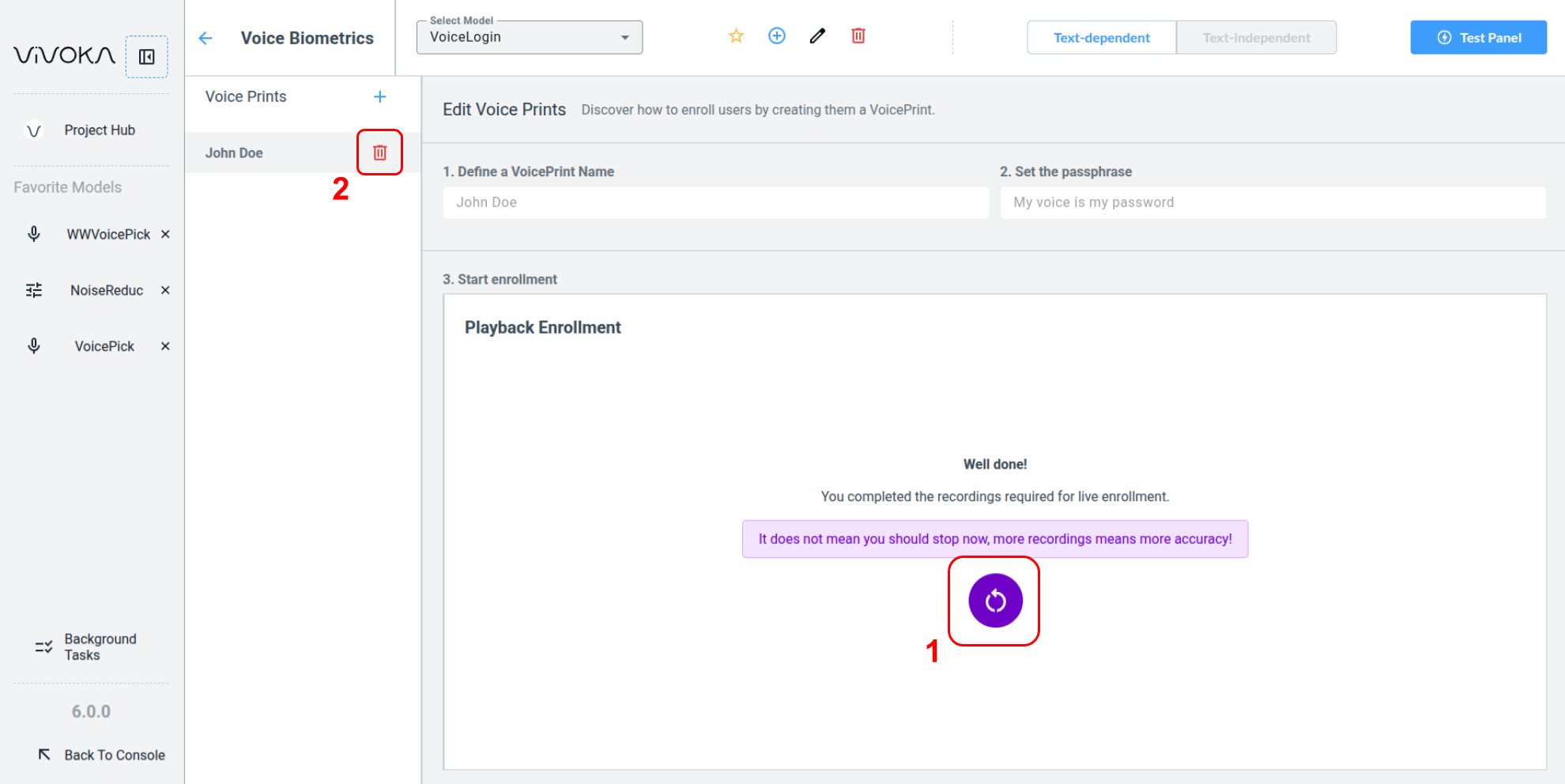
Task: Click the purple restart enrollment button
Action: click(x=995, y=601)
